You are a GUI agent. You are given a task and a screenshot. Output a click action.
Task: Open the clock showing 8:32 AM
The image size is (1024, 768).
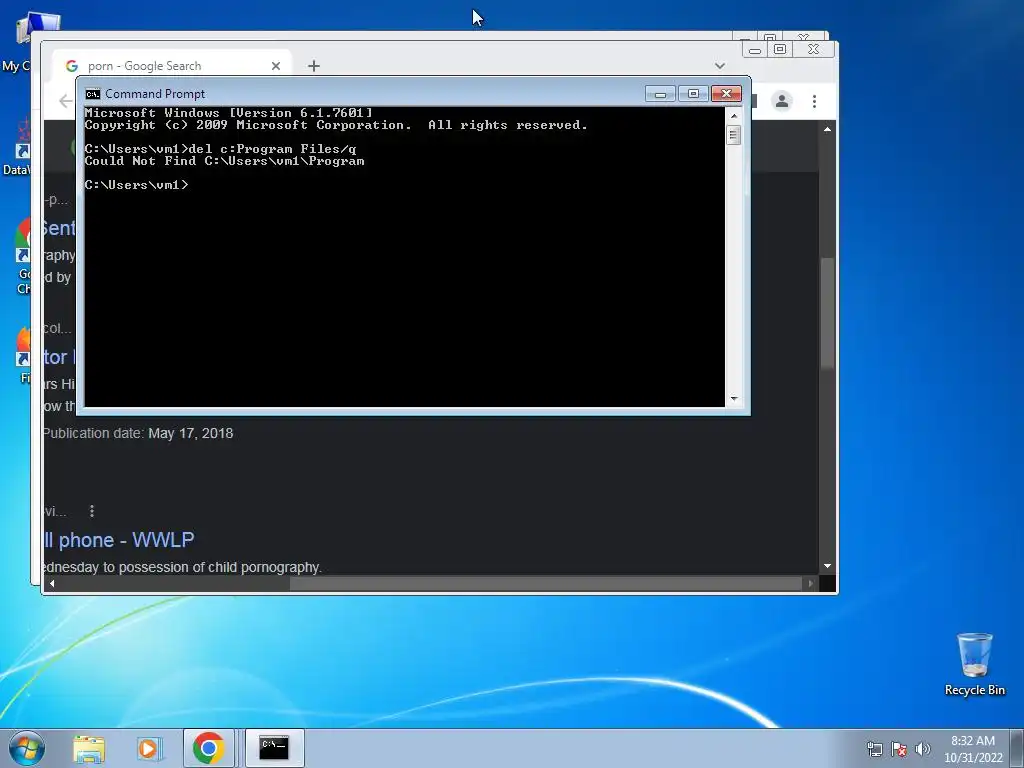click(973, 749)
